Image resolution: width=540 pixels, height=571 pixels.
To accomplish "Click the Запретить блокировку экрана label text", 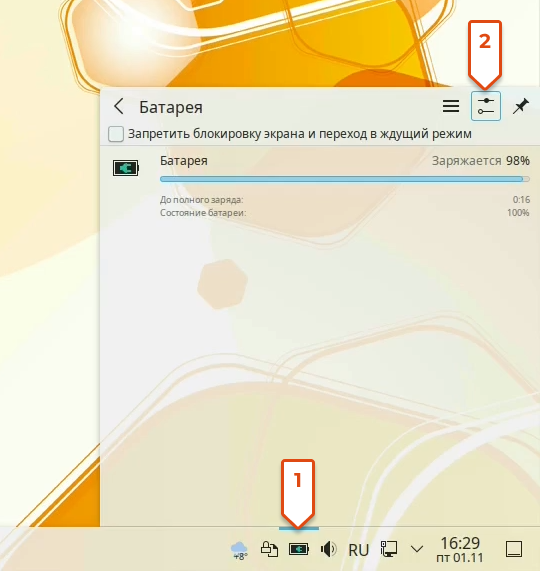I will click(300, 134).
